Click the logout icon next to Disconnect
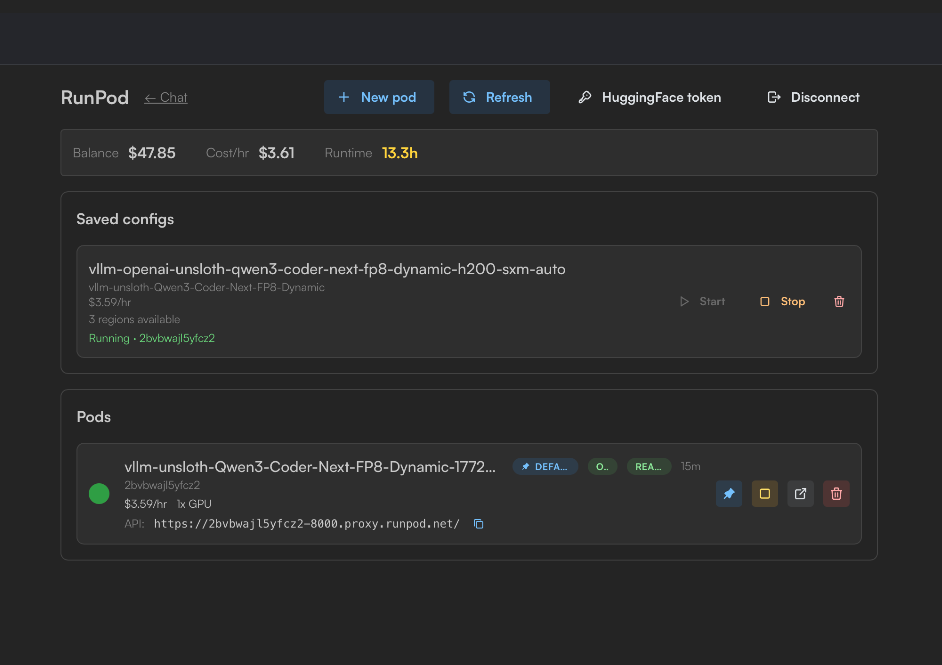942x665 pixels. (774, 97)
